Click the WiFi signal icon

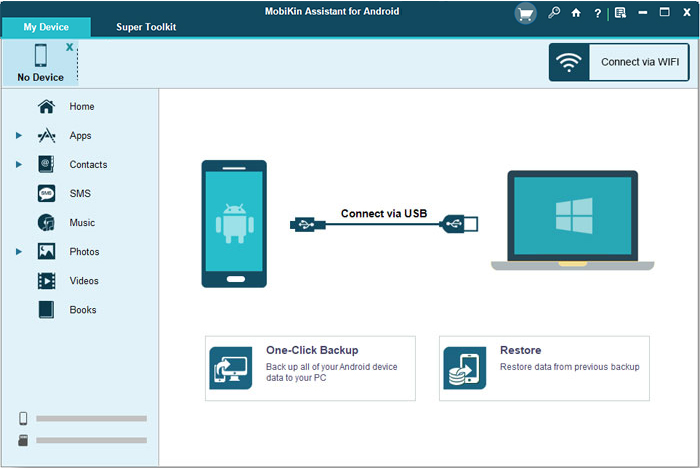[x=569, y=62]
